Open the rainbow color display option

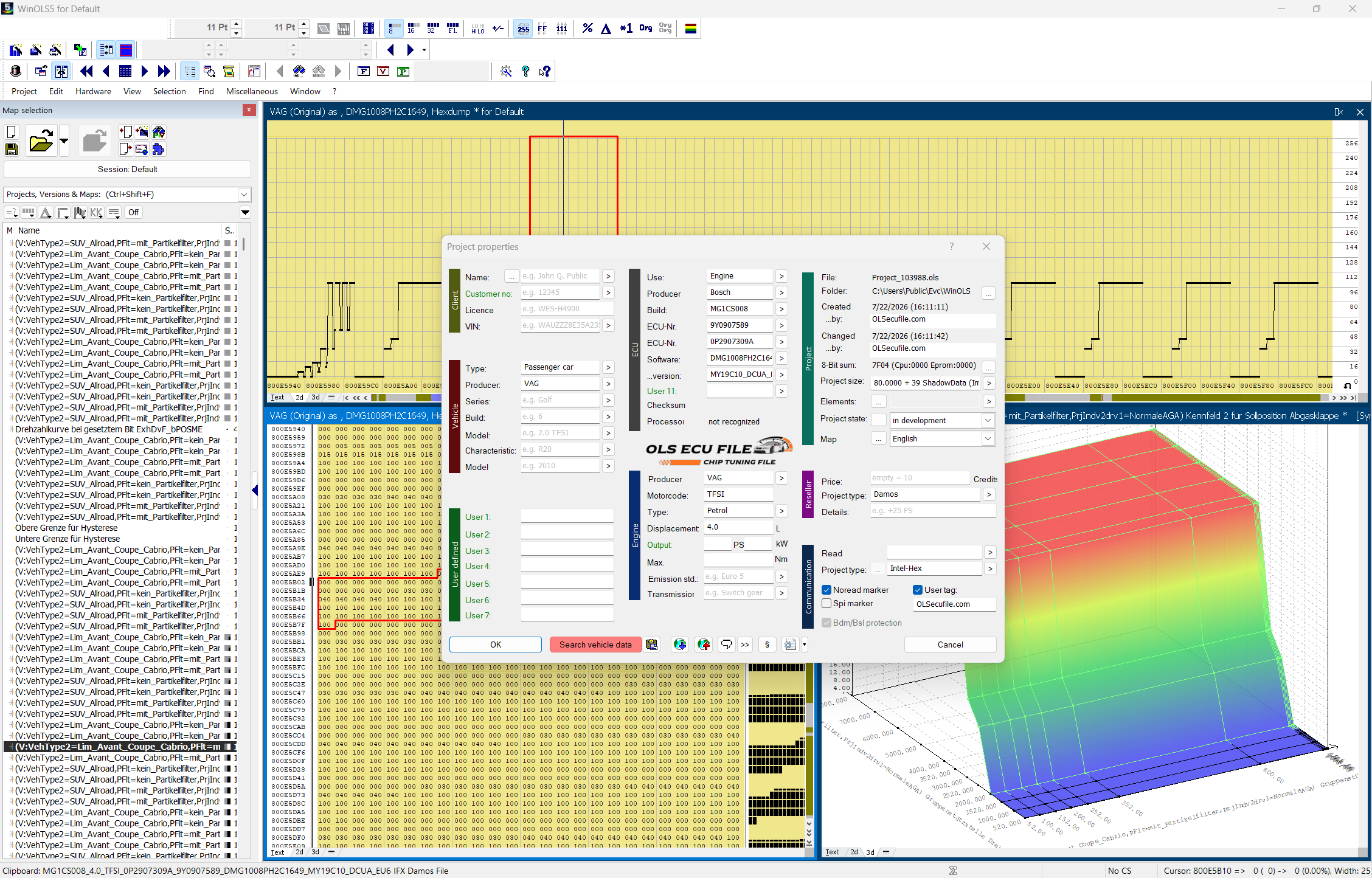click(x=691, y=28)
